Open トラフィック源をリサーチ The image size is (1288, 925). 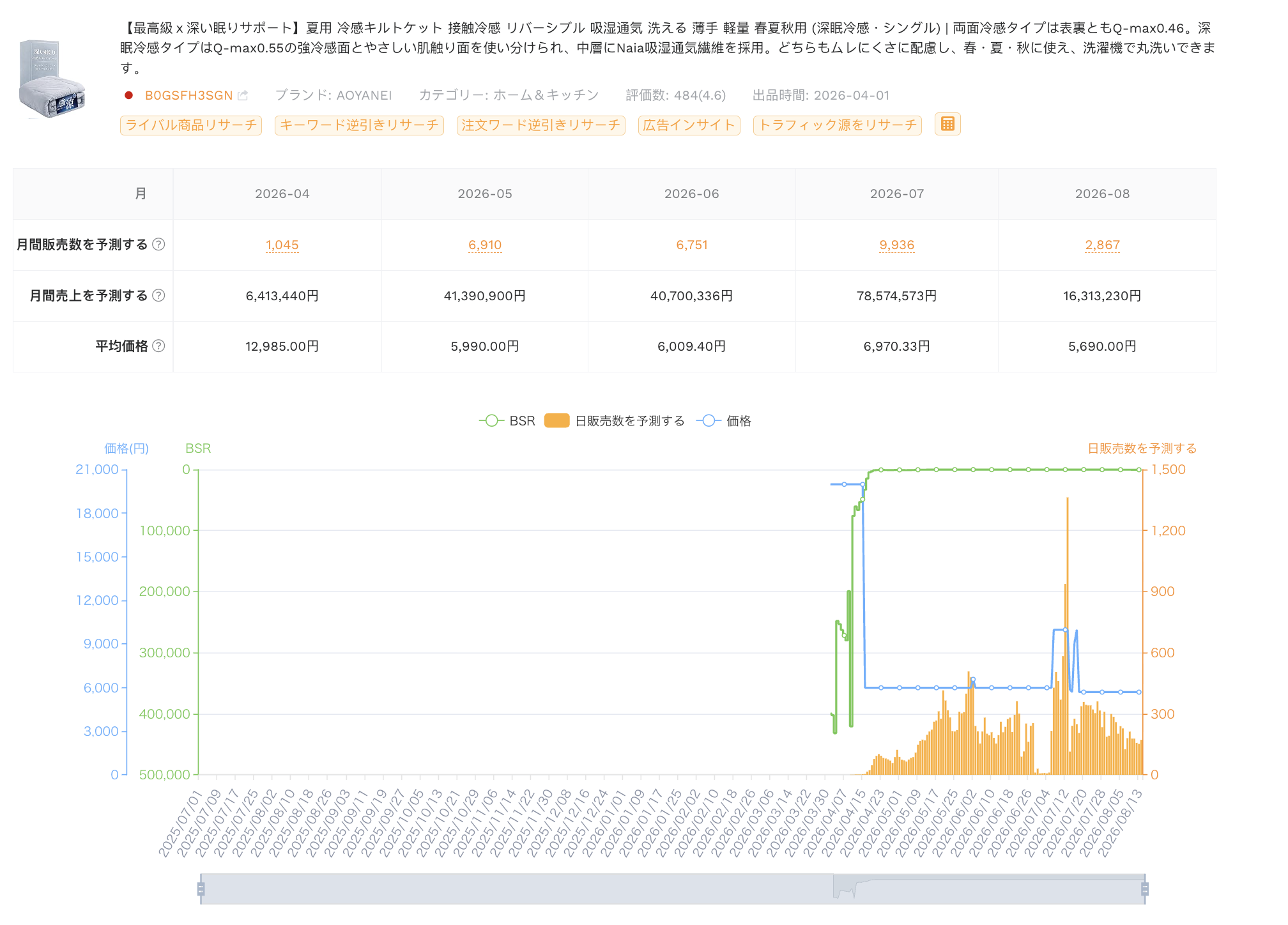(838, 125)
